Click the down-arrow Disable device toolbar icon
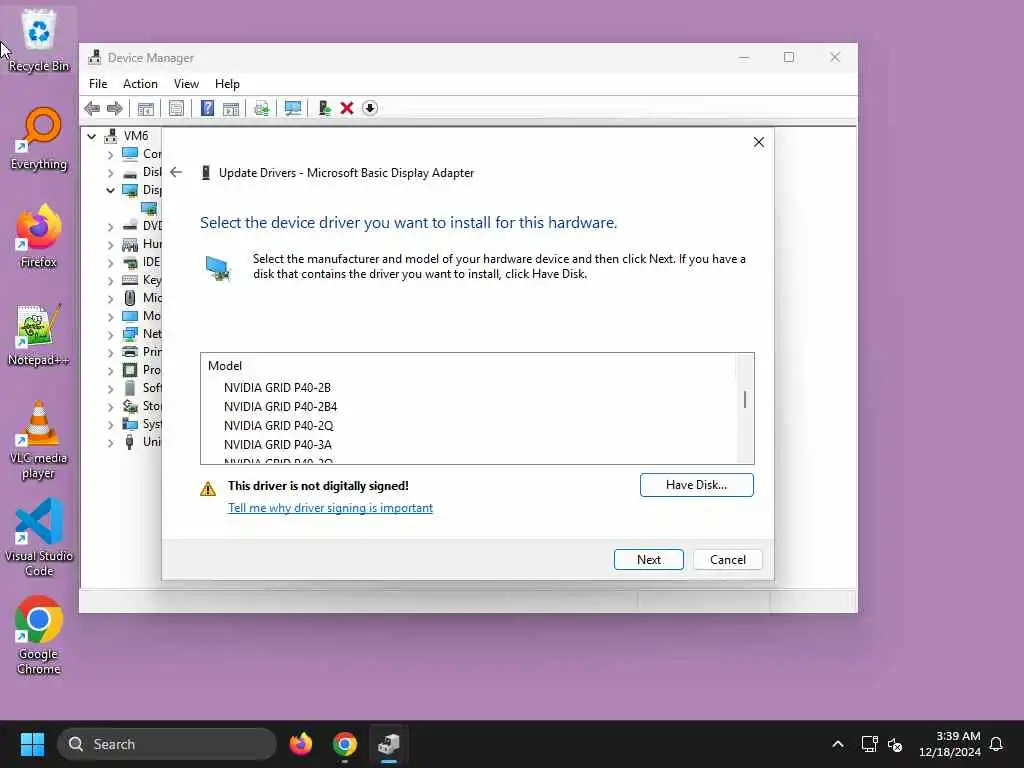The height and width of the screenshot is (768, 1024). click(x=370, y=108)
